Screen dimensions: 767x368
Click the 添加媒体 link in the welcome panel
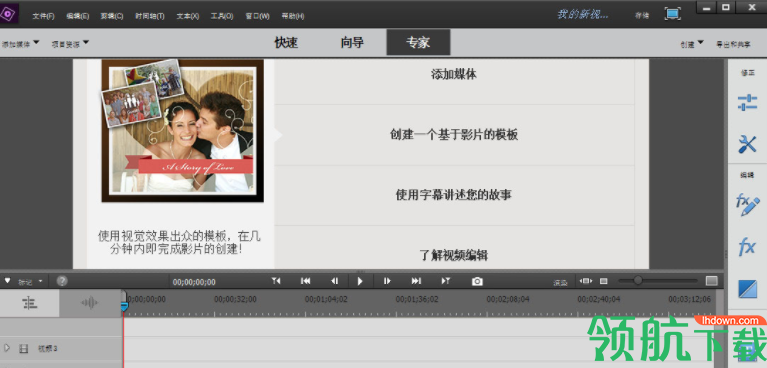click(x=454, y=74)
